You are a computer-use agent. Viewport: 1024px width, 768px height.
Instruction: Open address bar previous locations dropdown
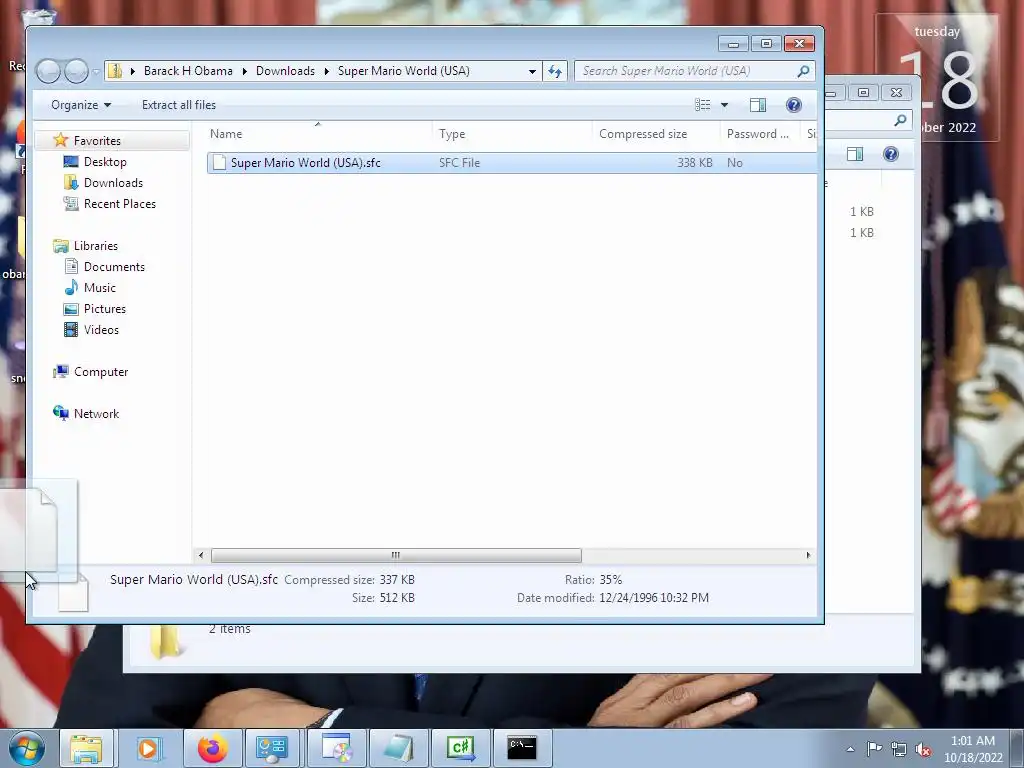pos(532,71)
